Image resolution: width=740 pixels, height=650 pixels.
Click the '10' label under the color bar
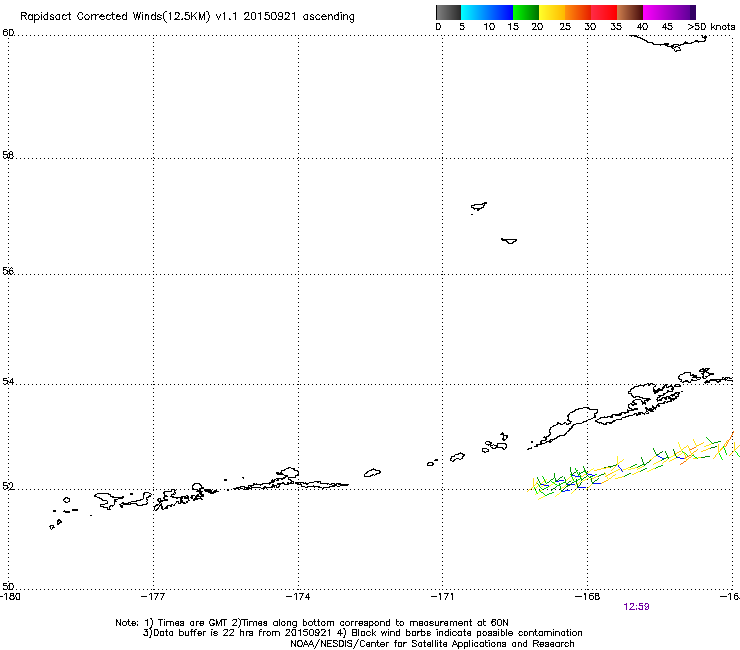(x=489, y=27)
